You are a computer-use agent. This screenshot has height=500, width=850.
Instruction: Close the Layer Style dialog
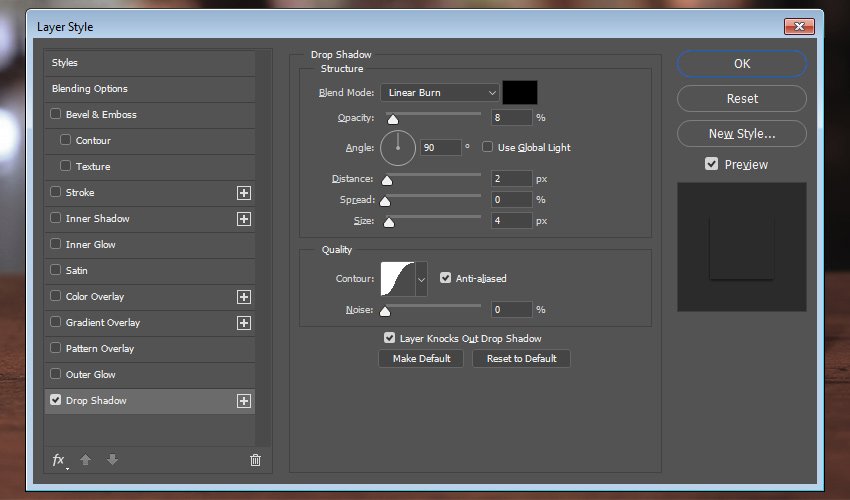[x=799, y=26]
